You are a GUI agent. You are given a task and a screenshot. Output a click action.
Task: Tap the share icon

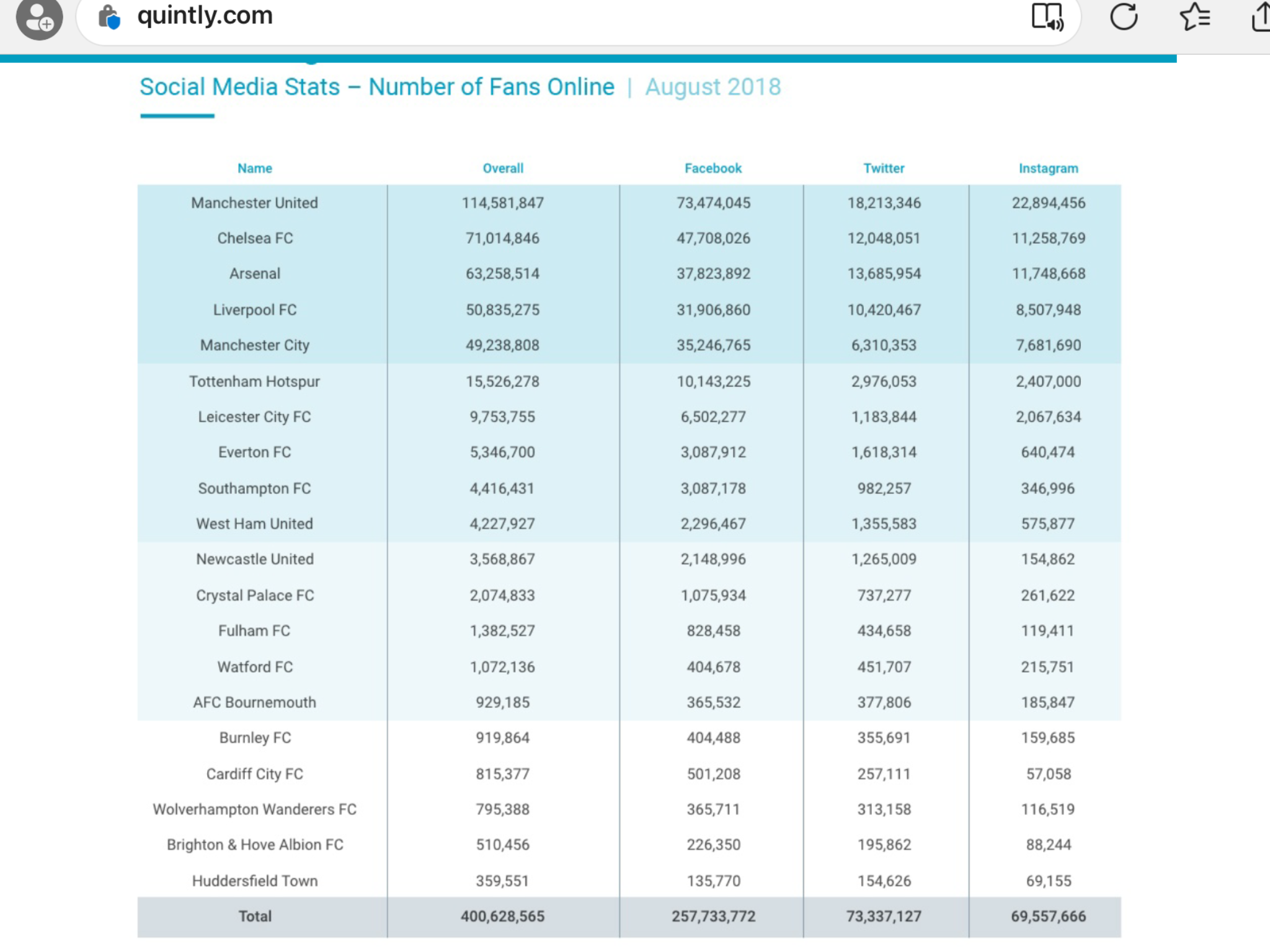pyautogui.click(x=1260, y=16)
